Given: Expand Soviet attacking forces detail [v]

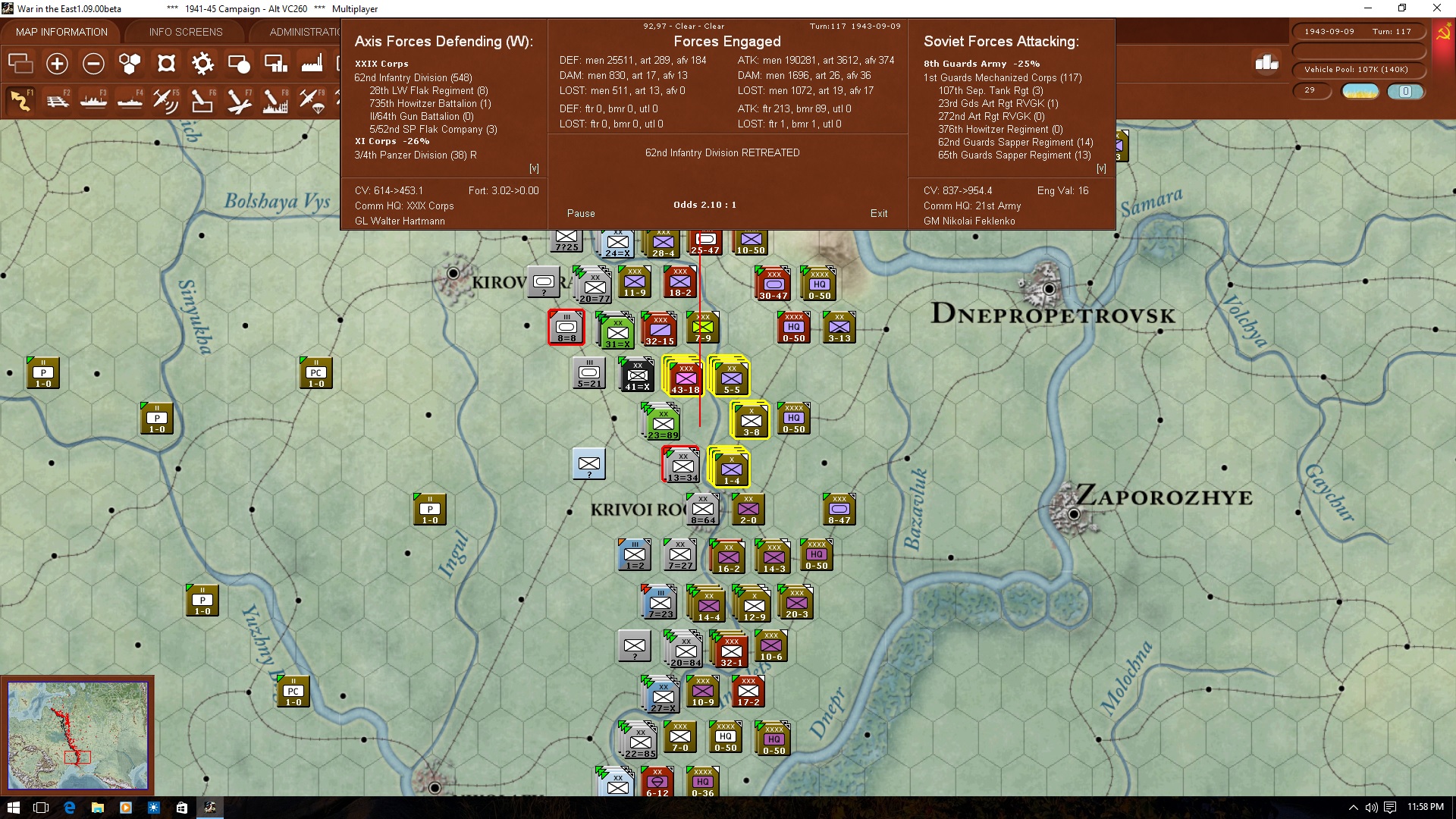Looking at the screenshot, I should [x=1101, y=168].
